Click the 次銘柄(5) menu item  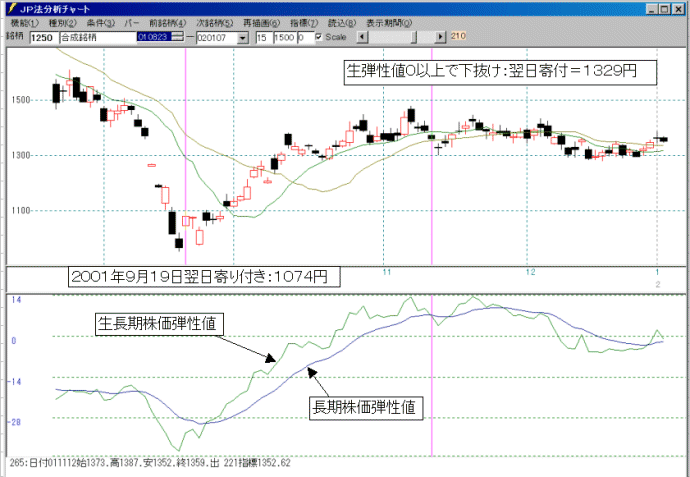[215, 23]
